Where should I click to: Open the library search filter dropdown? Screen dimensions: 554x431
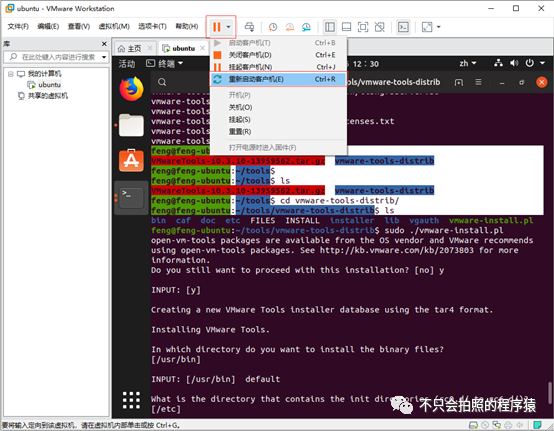(104, 57)
